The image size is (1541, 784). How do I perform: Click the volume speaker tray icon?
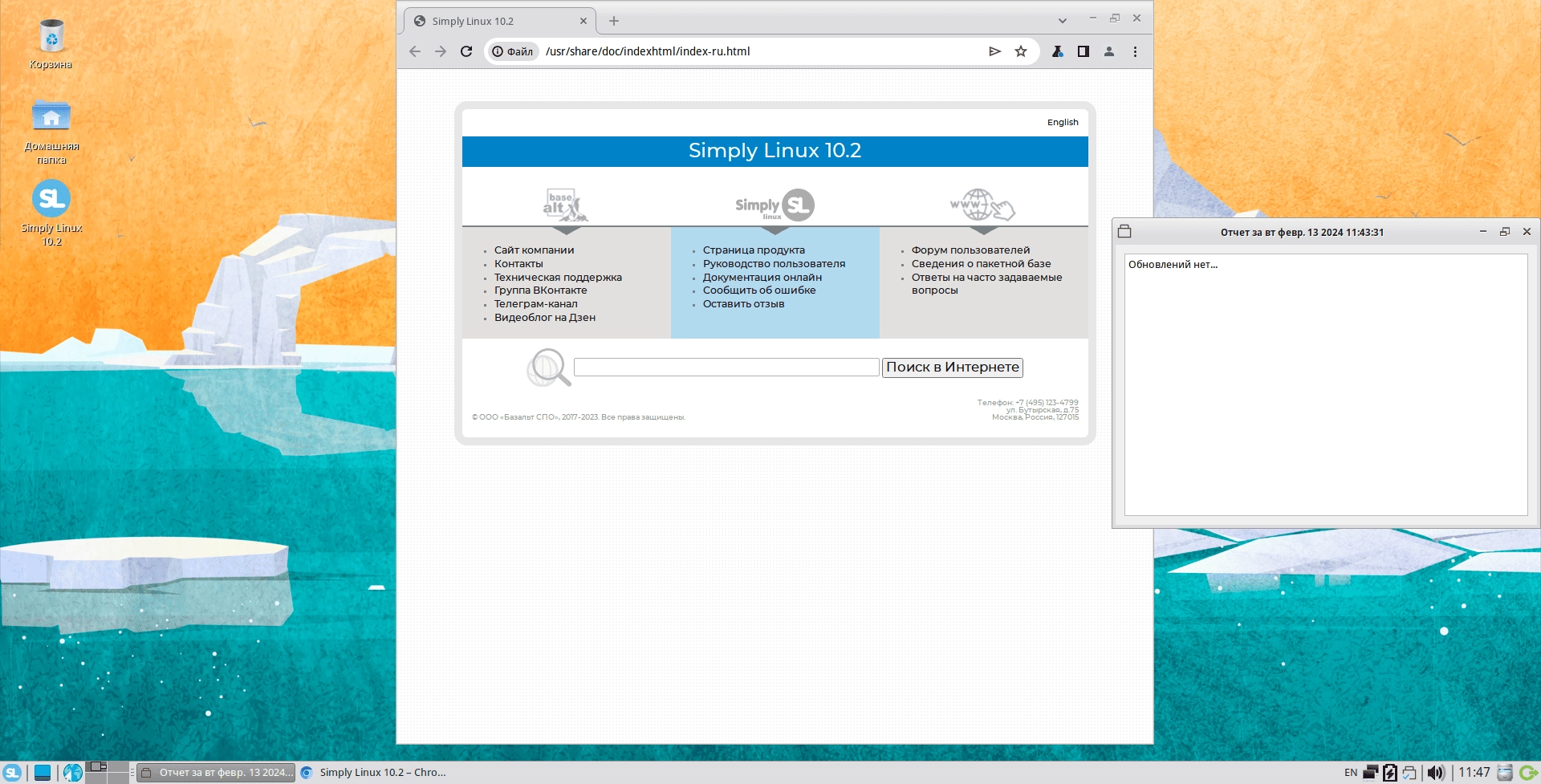tap(1436, 773)
